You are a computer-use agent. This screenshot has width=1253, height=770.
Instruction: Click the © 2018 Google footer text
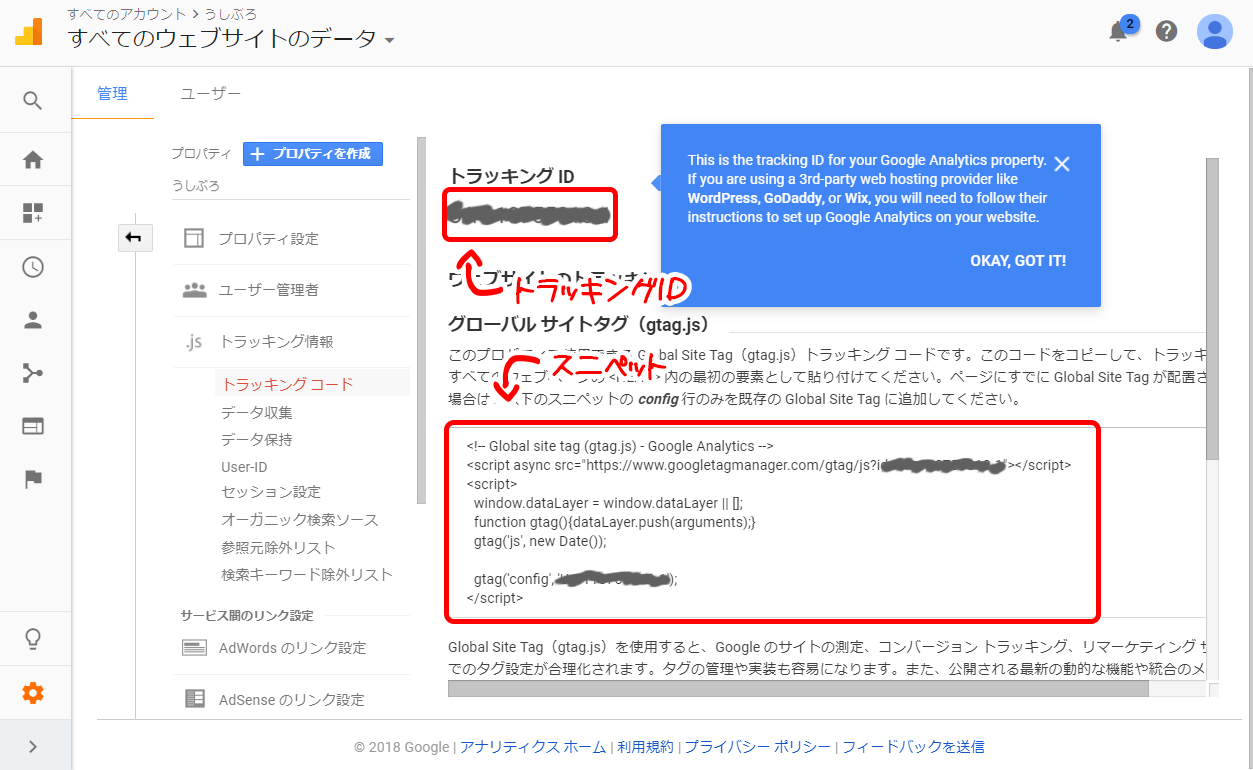401,747
